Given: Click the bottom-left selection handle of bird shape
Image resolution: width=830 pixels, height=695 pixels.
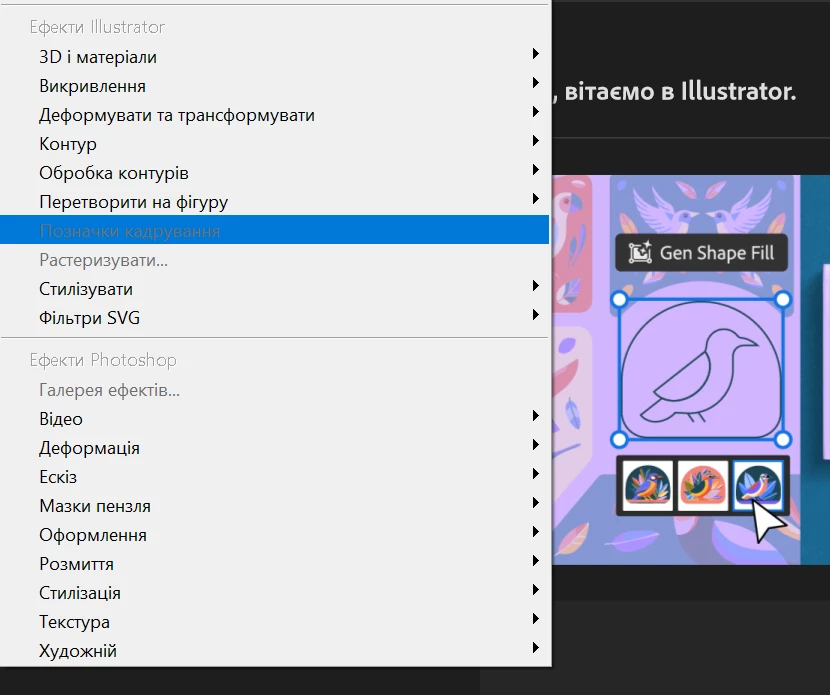Looking at the screenshot, I should click(x=619, y=439).
